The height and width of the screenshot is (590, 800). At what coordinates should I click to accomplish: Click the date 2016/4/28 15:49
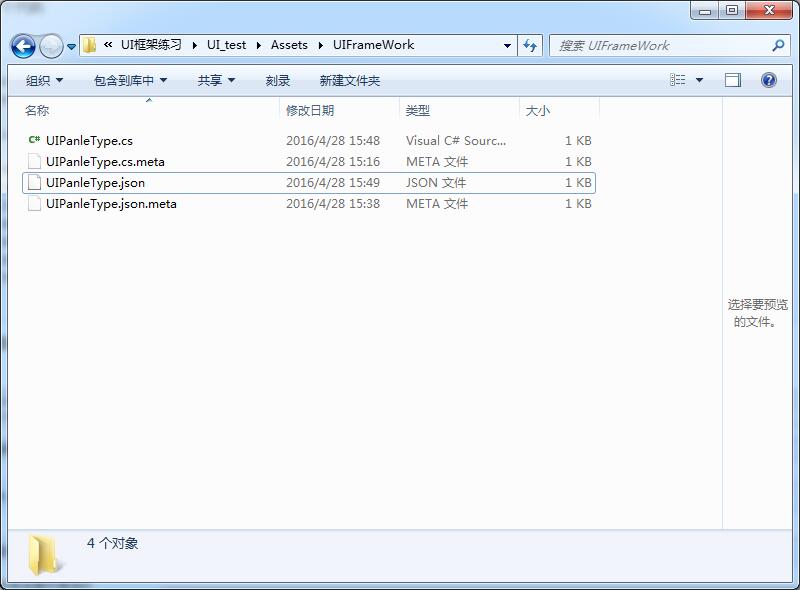(x=333, y=182)
